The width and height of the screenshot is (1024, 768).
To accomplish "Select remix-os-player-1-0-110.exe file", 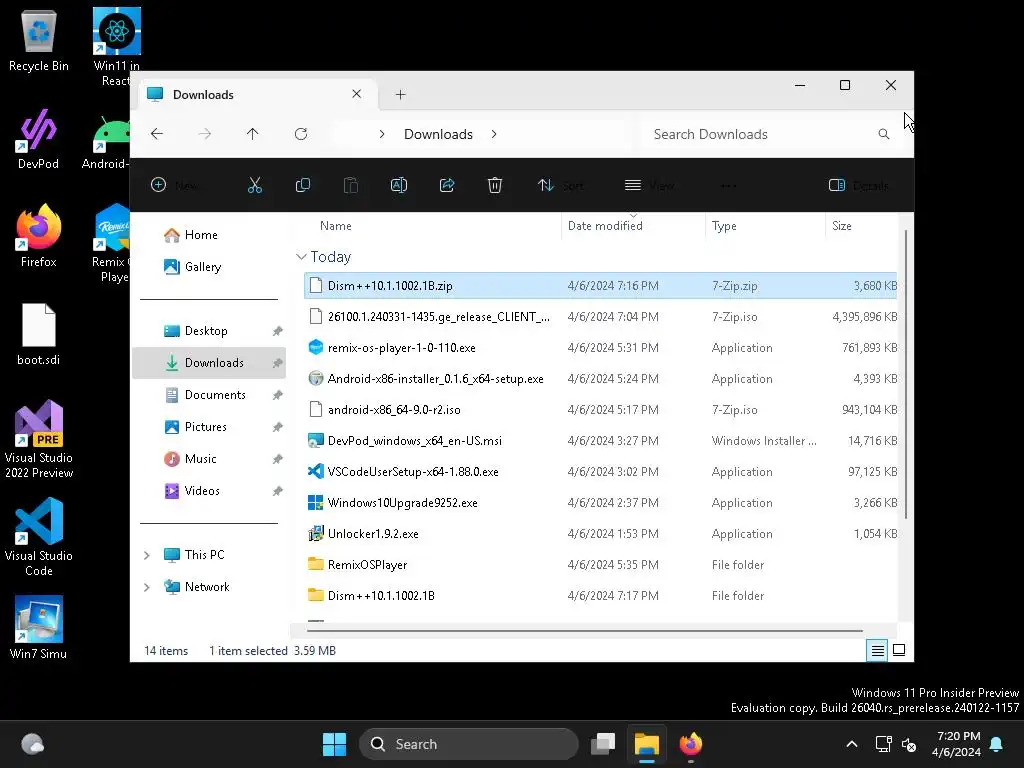I will click(600, 347).
